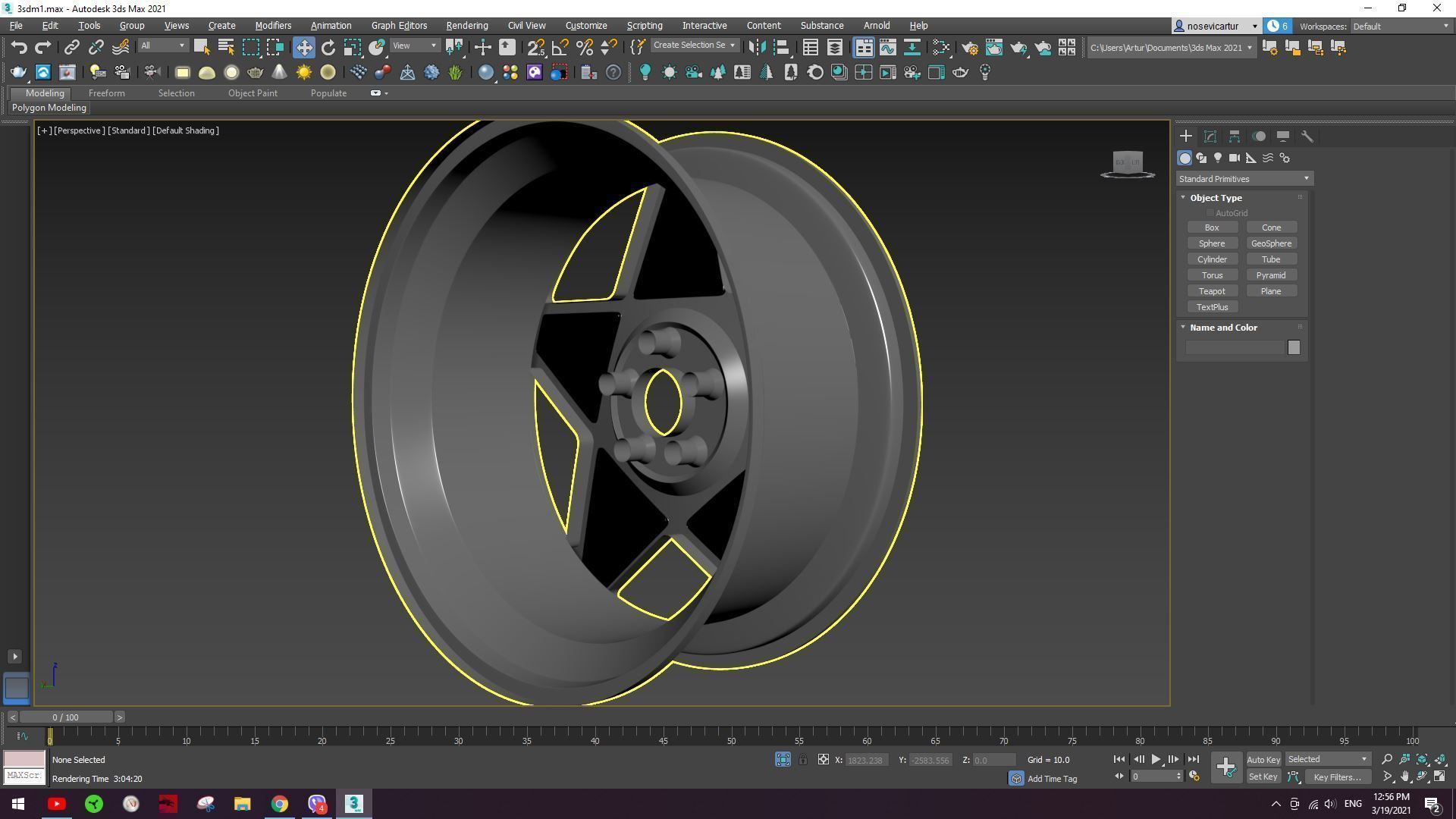Viewport: 1456px width, 819px height.
Task: Click the Redo arrow icon
Action: [43, 47]
